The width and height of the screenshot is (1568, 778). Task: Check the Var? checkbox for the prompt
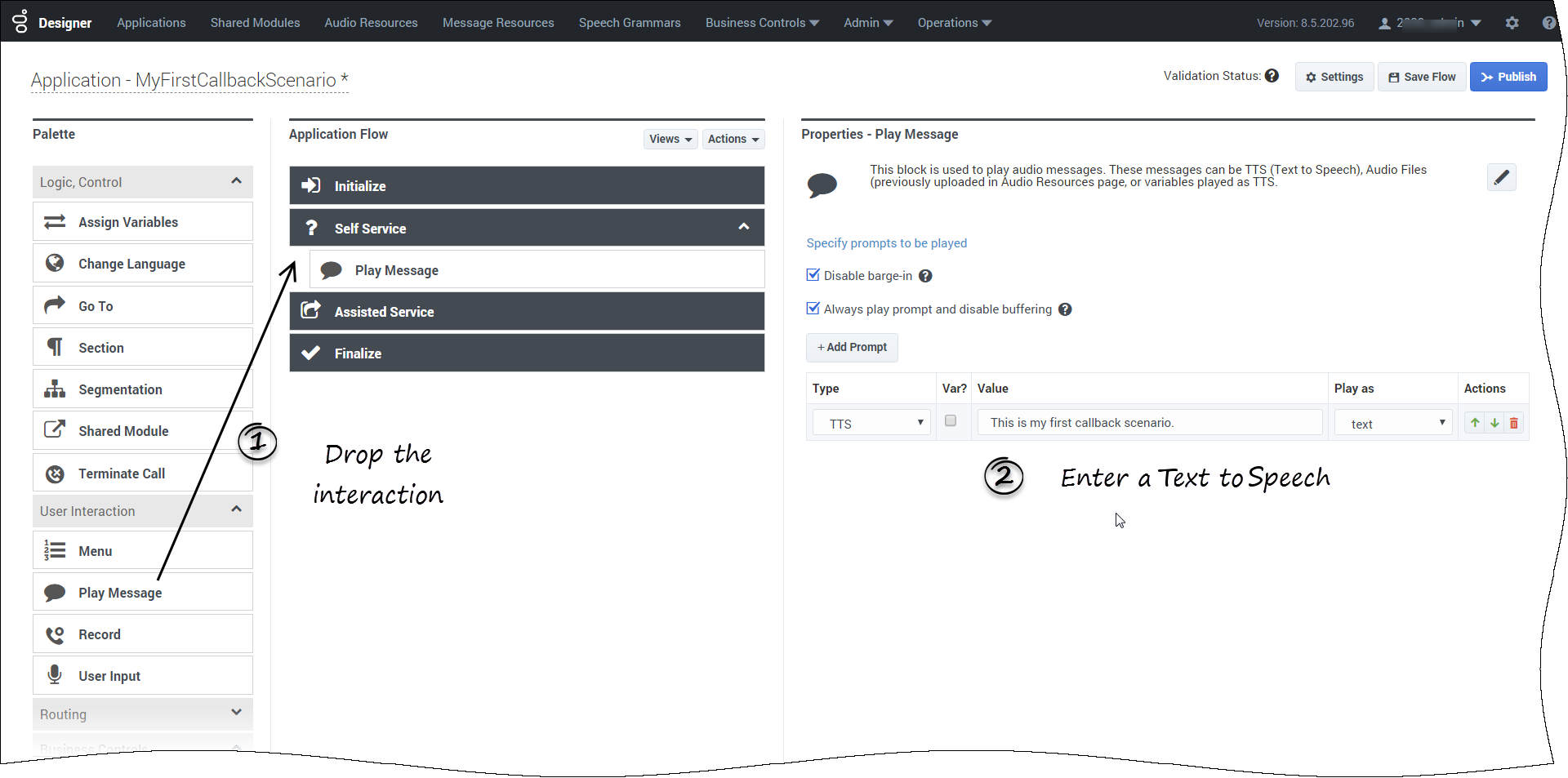point(951,421)
